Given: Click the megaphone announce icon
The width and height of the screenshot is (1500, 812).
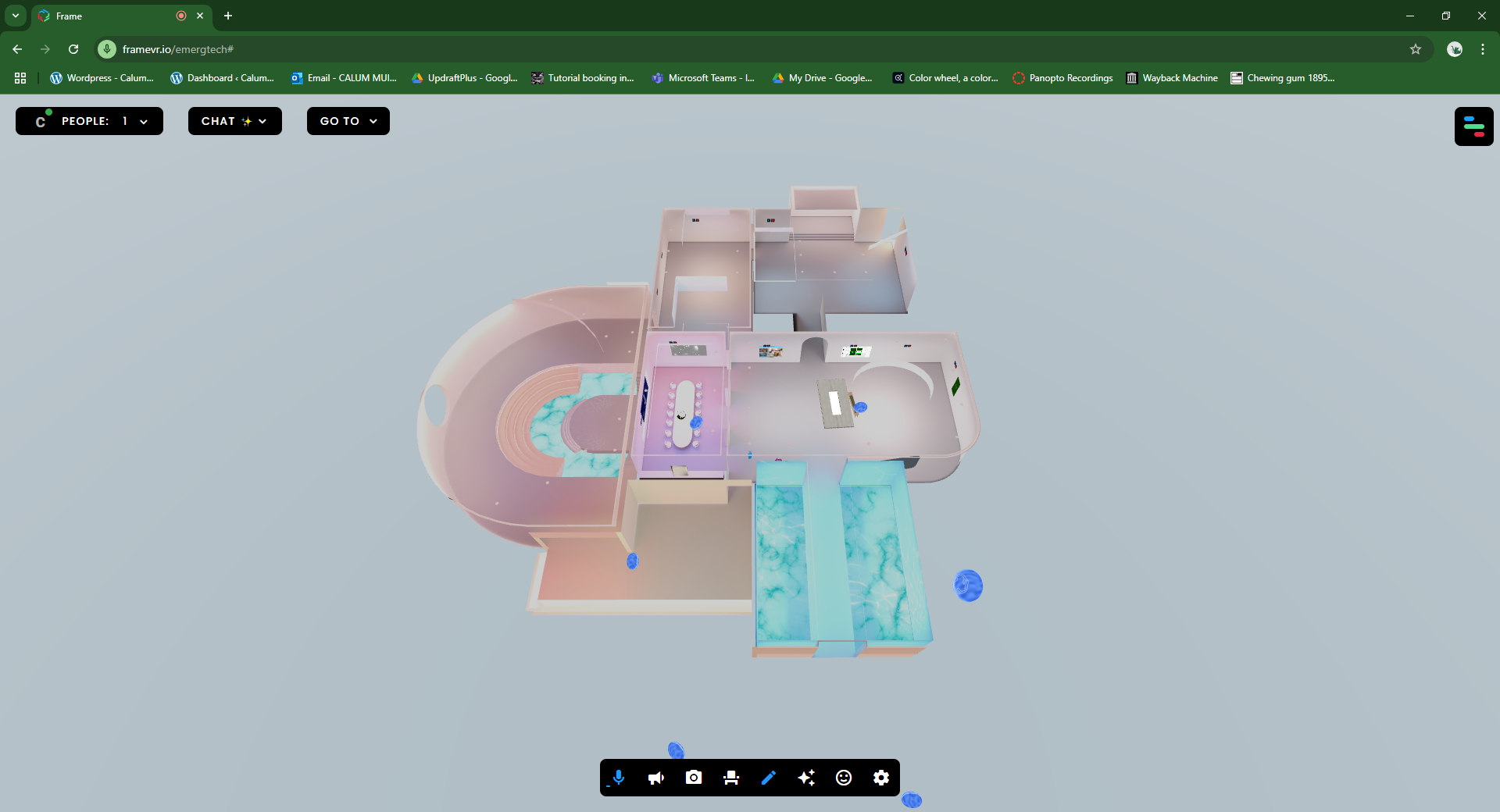Looking at the screenshot, I should pyautogui.click(x=656, y=778).
